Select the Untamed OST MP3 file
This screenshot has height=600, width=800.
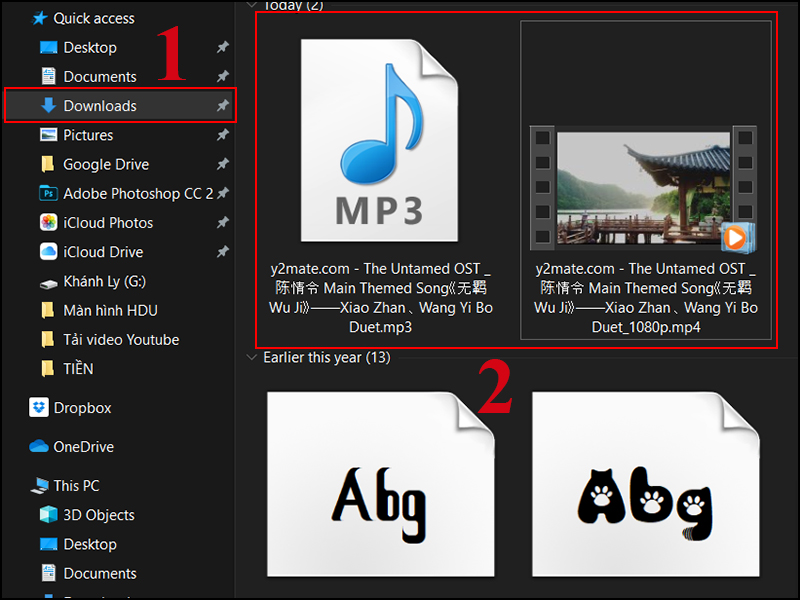click(x=380, y=140)
